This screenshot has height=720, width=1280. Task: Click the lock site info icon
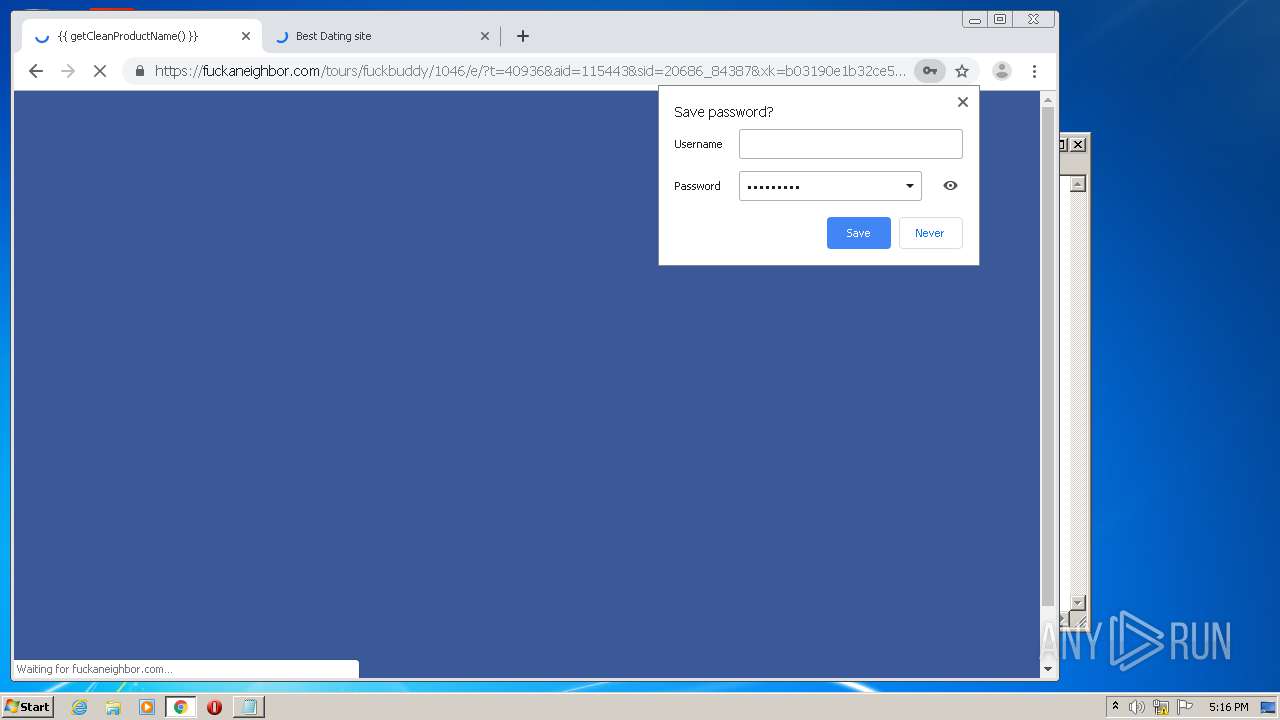(x=139, y=71)
